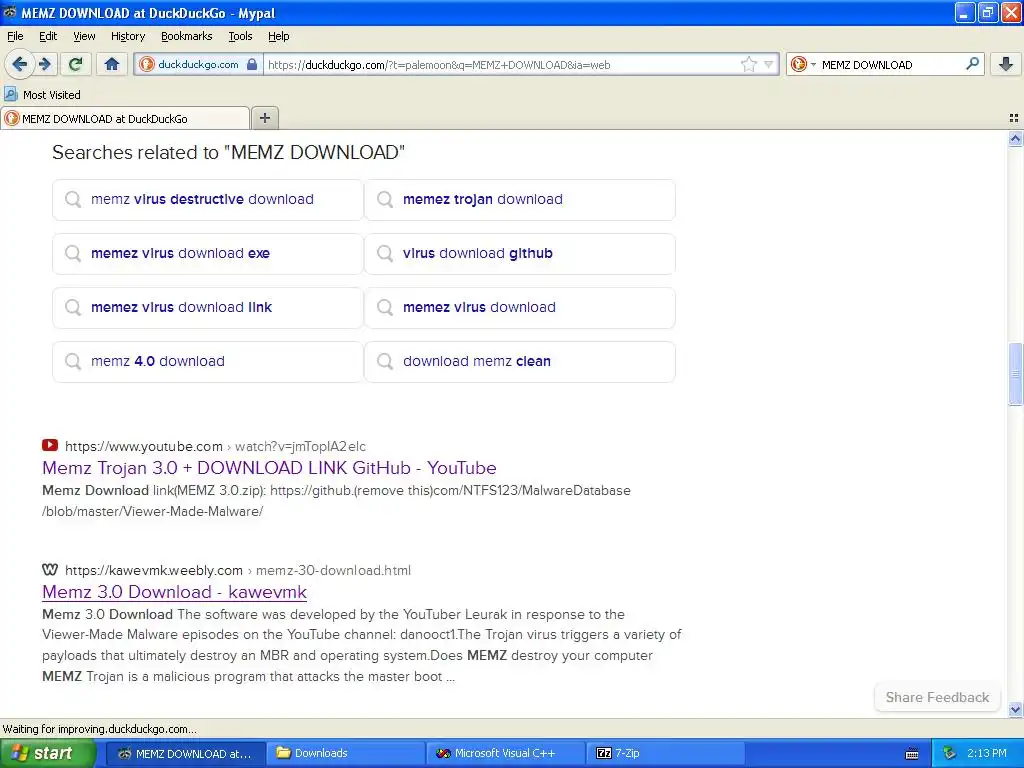Search related: download memz clean
The image size is (1024, 768).
(520, 362)
